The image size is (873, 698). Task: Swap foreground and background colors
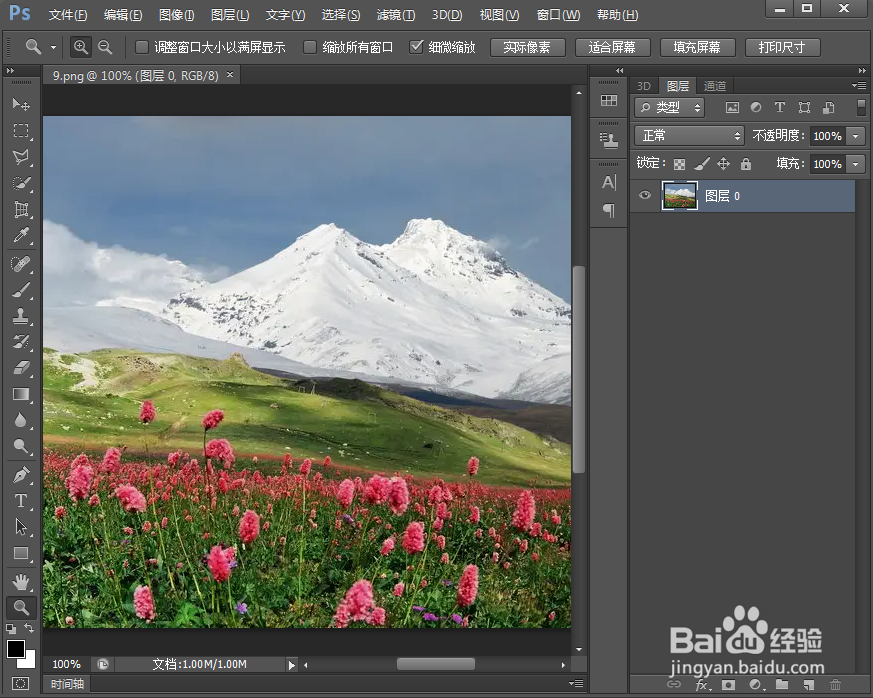tap(29, 628)
